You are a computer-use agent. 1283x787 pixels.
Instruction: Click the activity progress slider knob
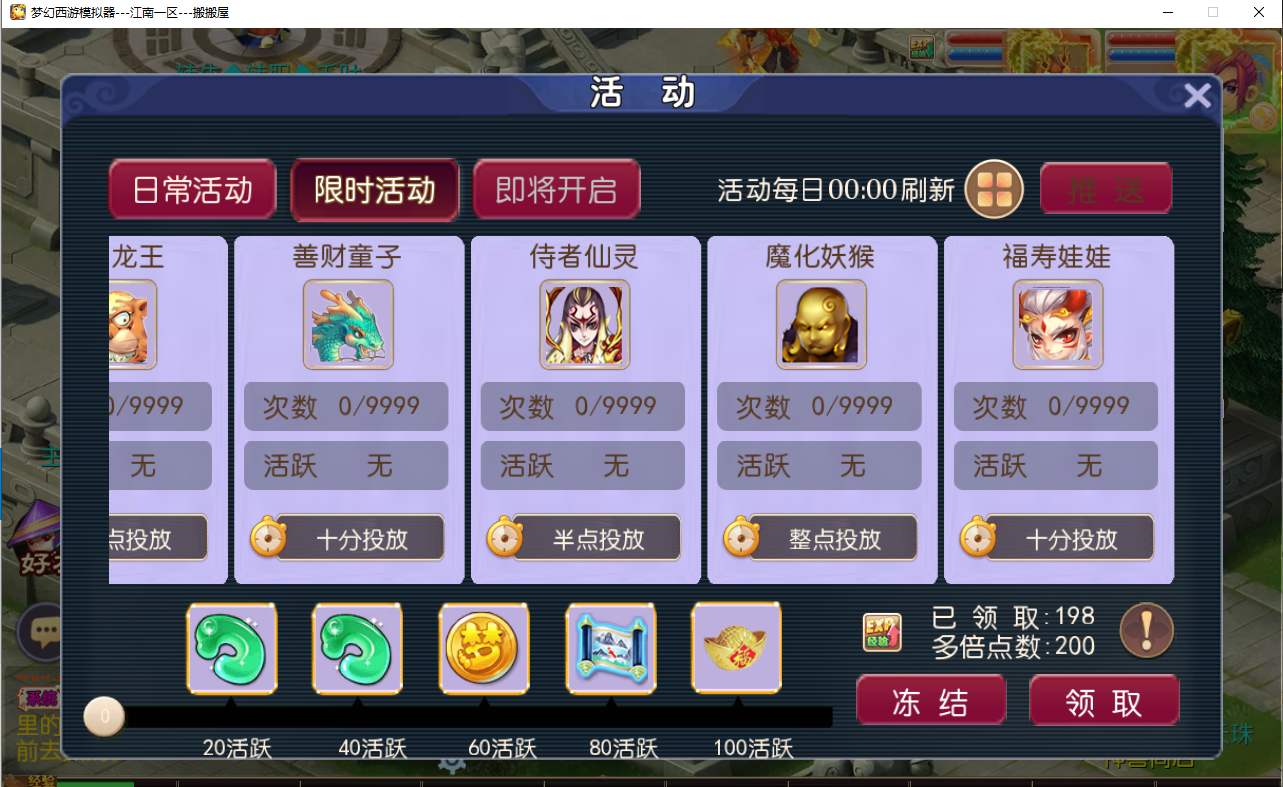pyautogui.click(x=104, y=716)
